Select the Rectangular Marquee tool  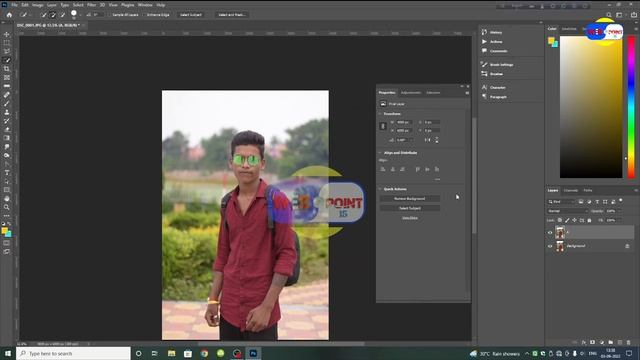7,42
